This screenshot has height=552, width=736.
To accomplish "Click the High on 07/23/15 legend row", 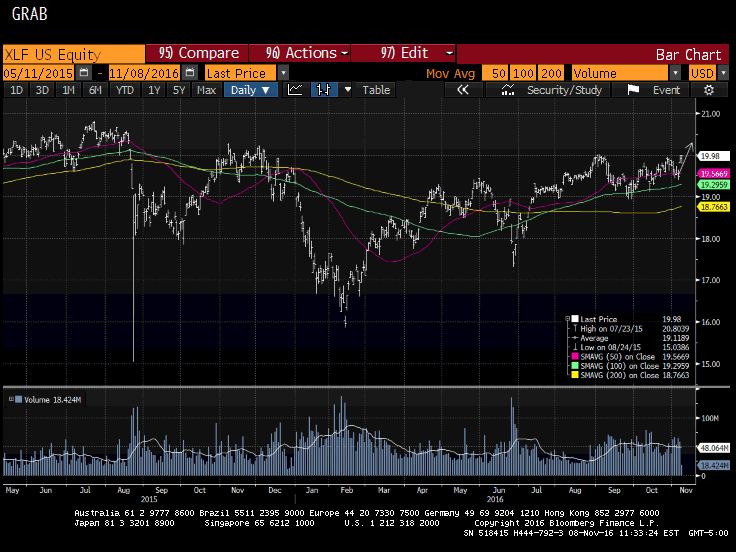I will coord(630,329).
